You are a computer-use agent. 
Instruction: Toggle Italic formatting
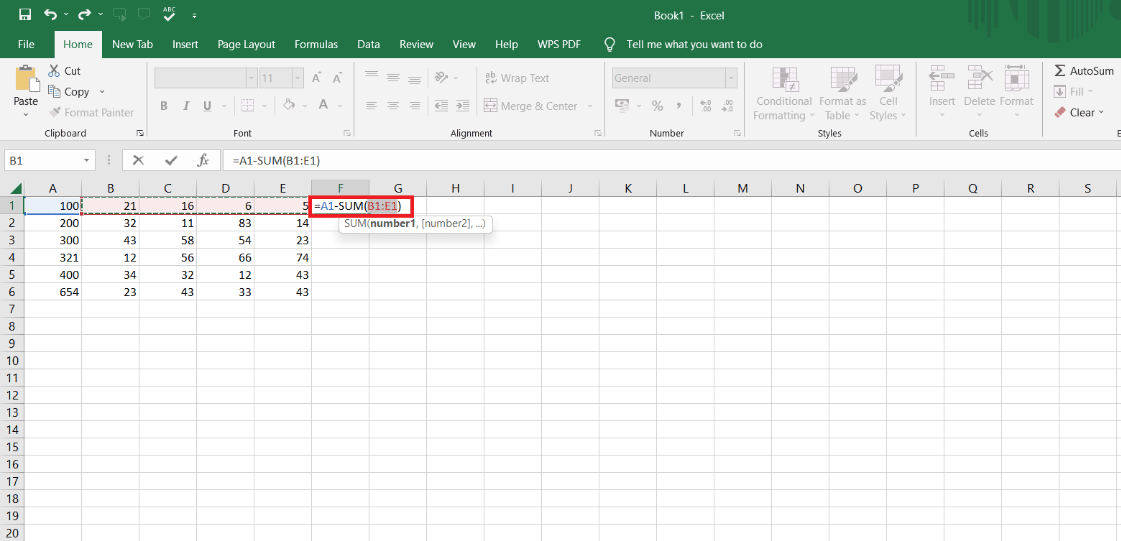tap(186, 106)
